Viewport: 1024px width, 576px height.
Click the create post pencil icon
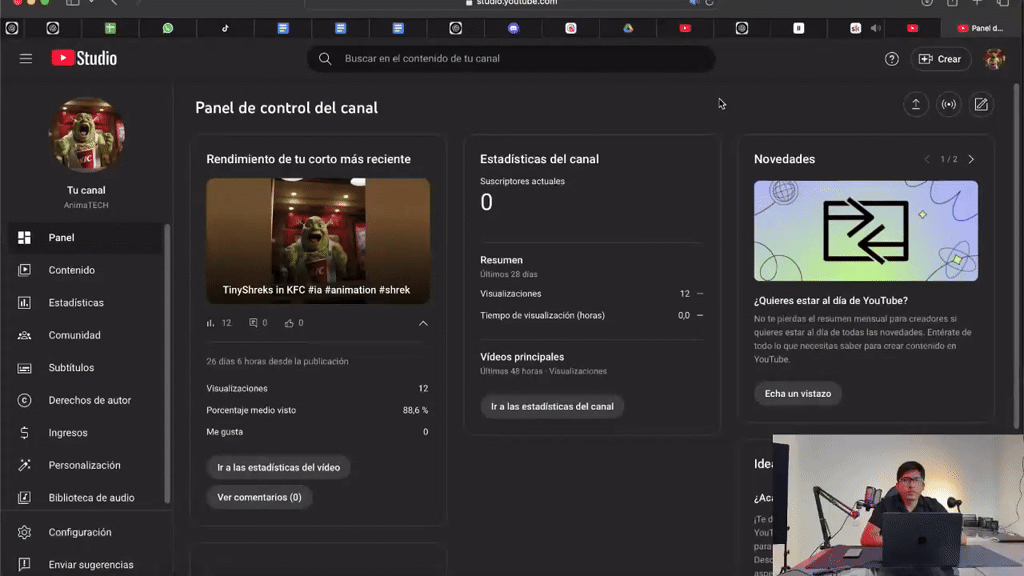[981, 104]
